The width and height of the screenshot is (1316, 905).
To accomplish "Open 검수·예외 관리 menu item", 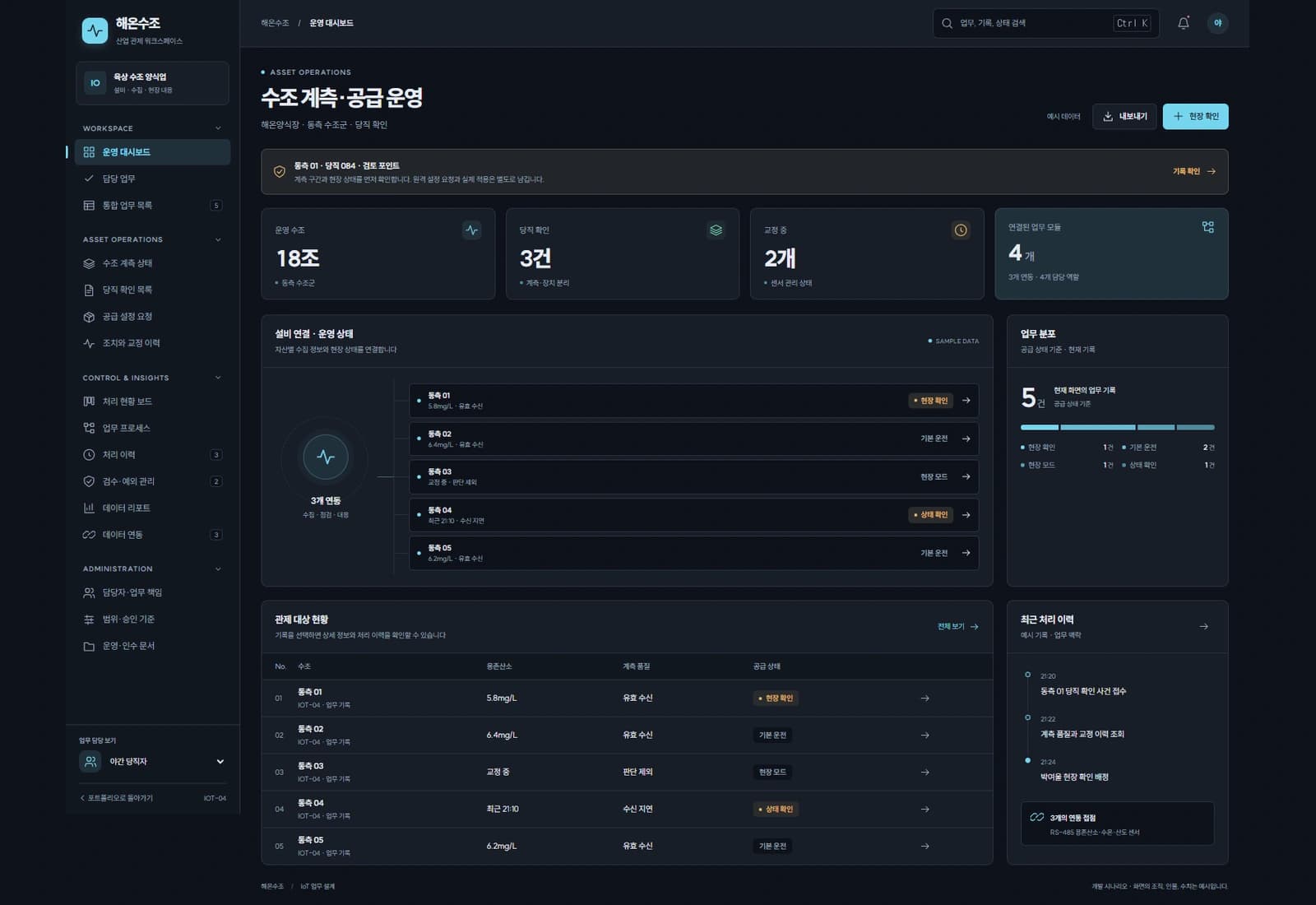I will tap(153, 481).
